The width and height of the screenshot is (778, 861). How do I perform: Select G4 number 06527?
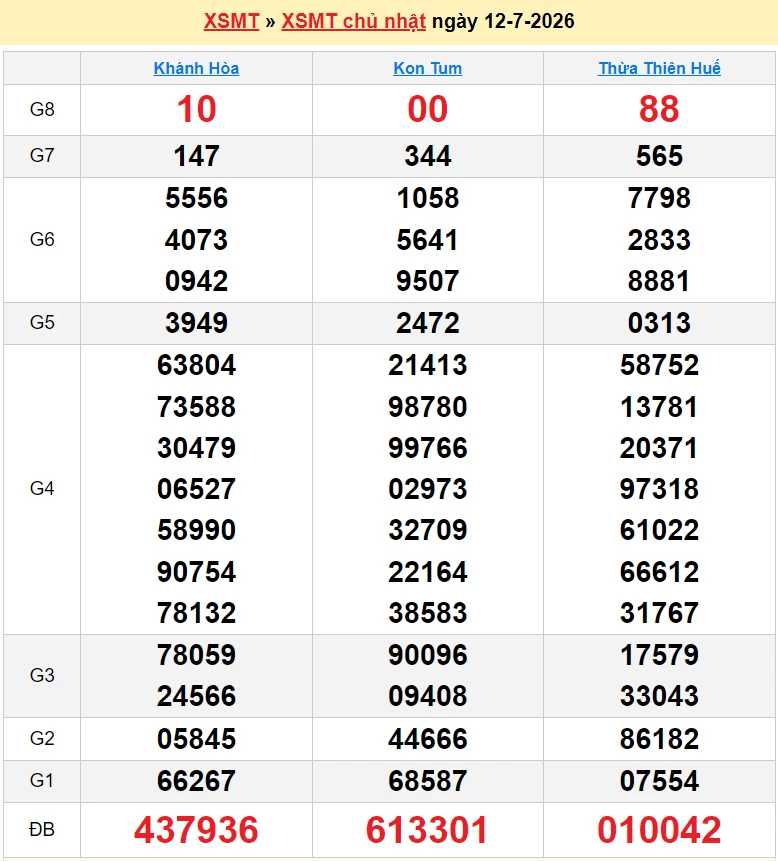pyautogui.click(x=197, y=489)
